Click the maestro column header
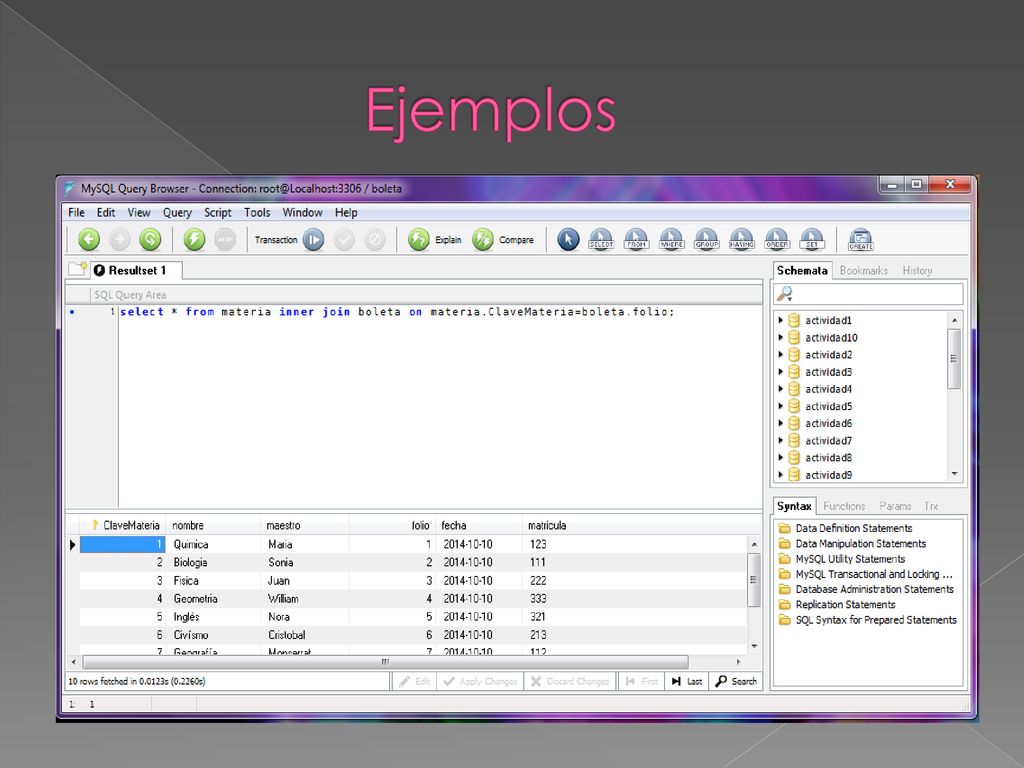The height and width of the screenshot is (768, 1024). click(x=304, y=525)
